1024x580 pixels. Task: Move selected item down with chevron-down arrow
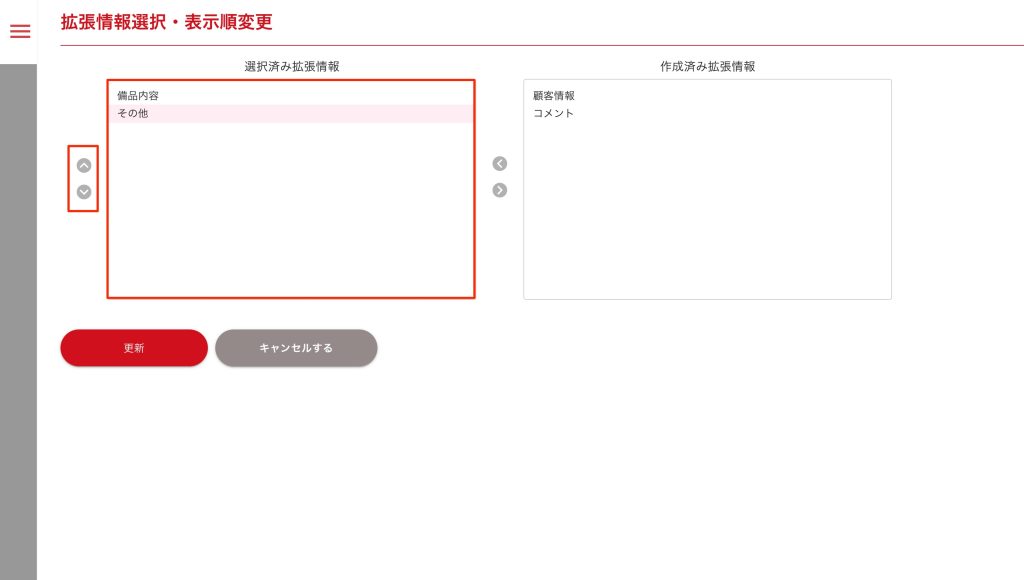[x=84, y=192]
